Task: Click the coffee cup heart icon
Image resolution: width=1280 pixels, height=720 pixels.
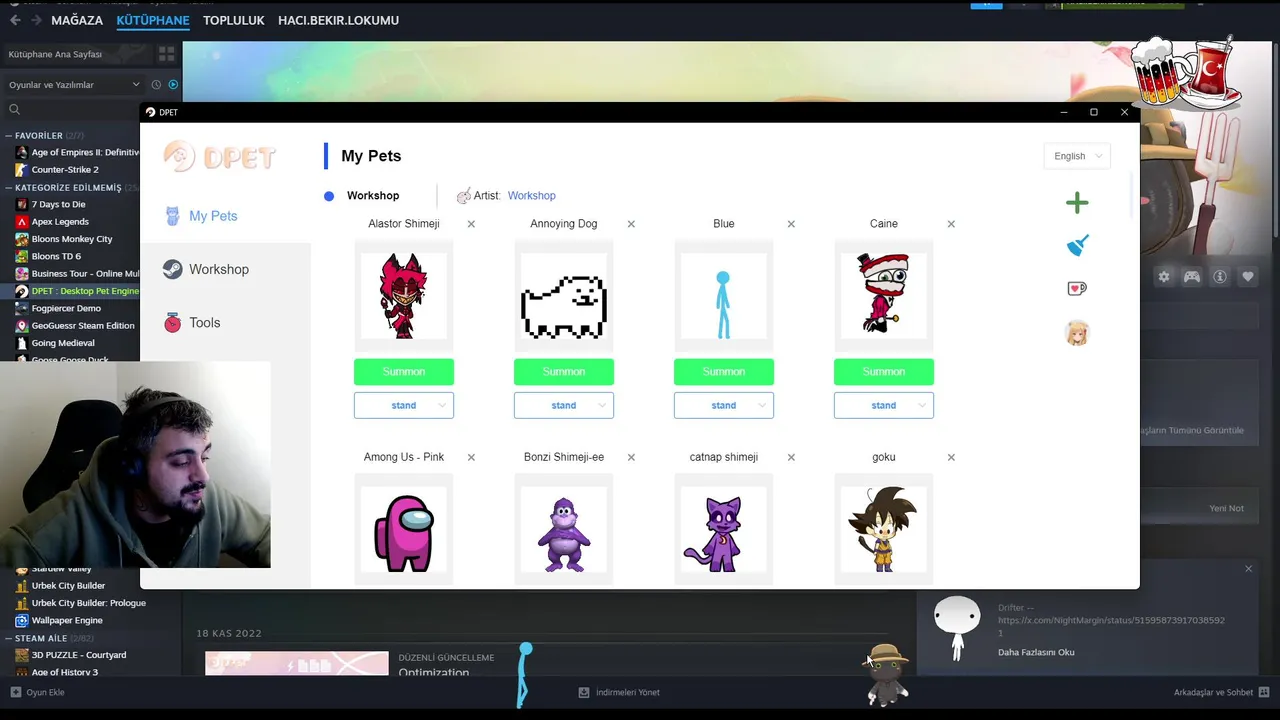Action: [1077, 289]
